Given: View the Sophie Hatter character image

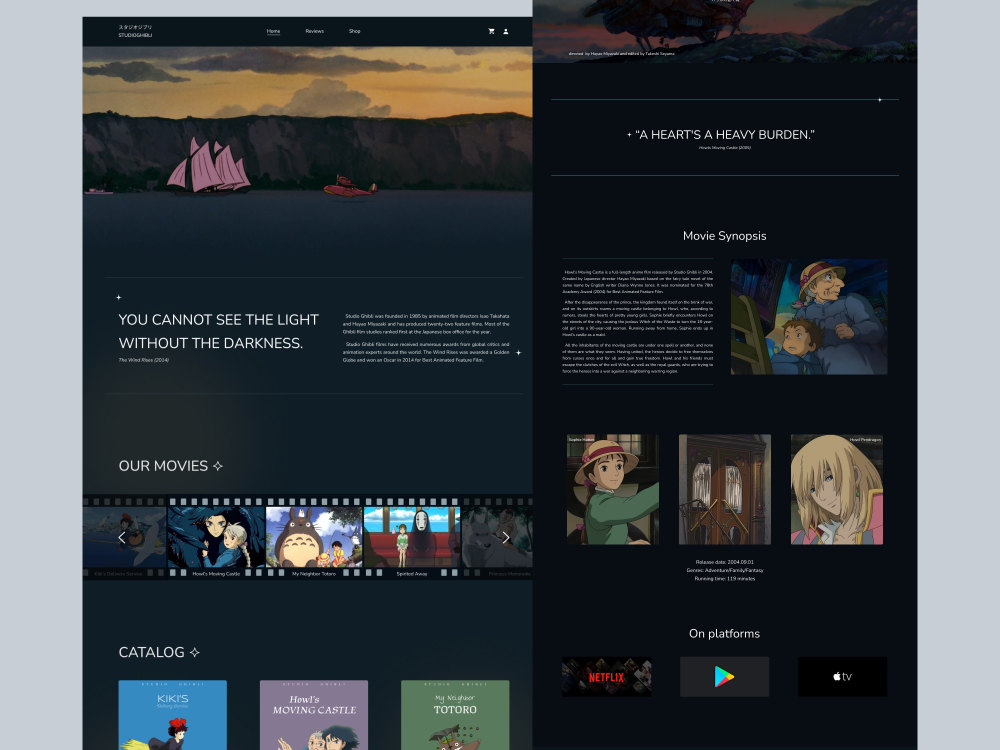Looking at the screenshot, I should coord(613,489).
